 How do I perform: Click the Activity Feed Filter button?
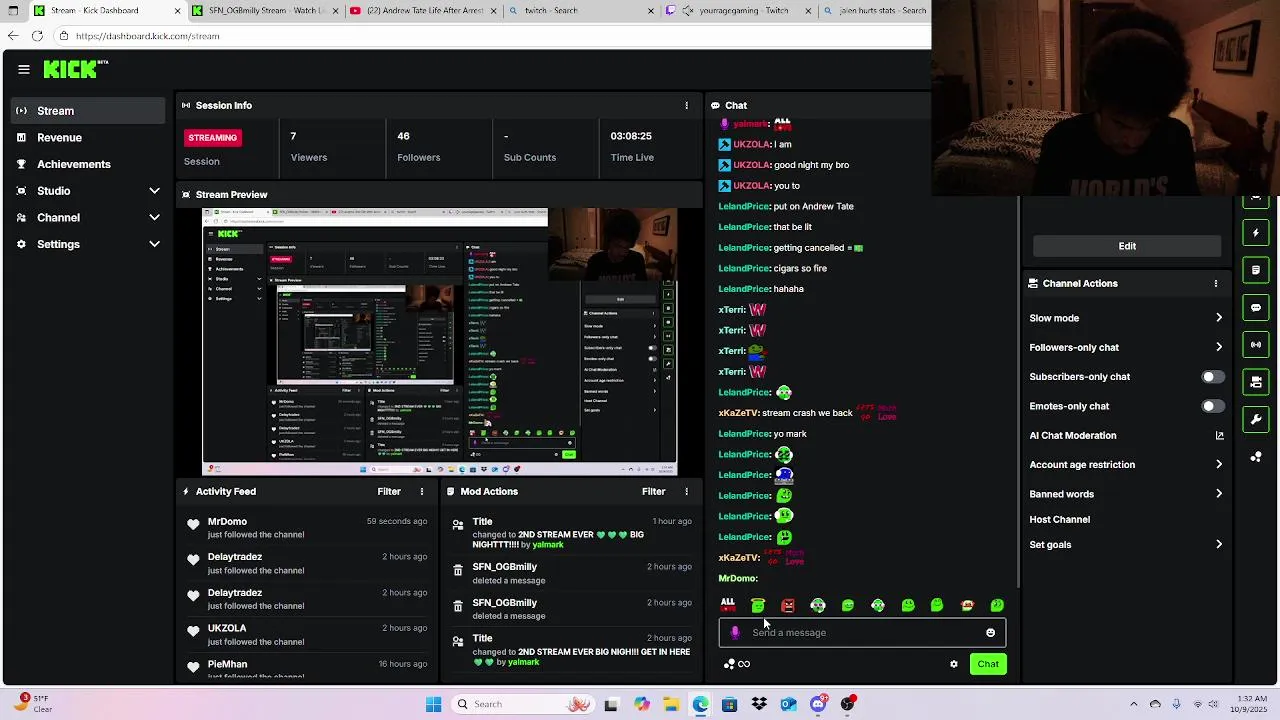389,491
